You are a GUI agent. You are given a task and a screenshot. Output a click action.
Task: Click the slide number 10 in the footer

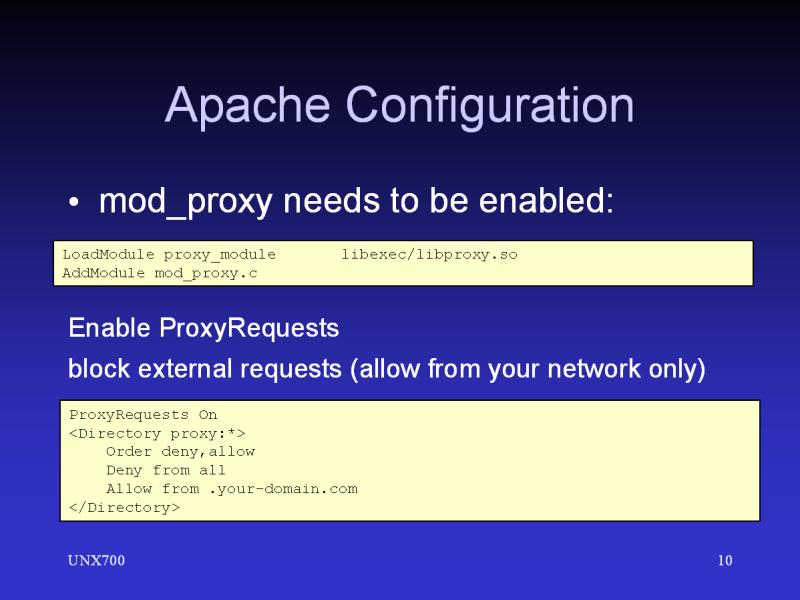724,561
